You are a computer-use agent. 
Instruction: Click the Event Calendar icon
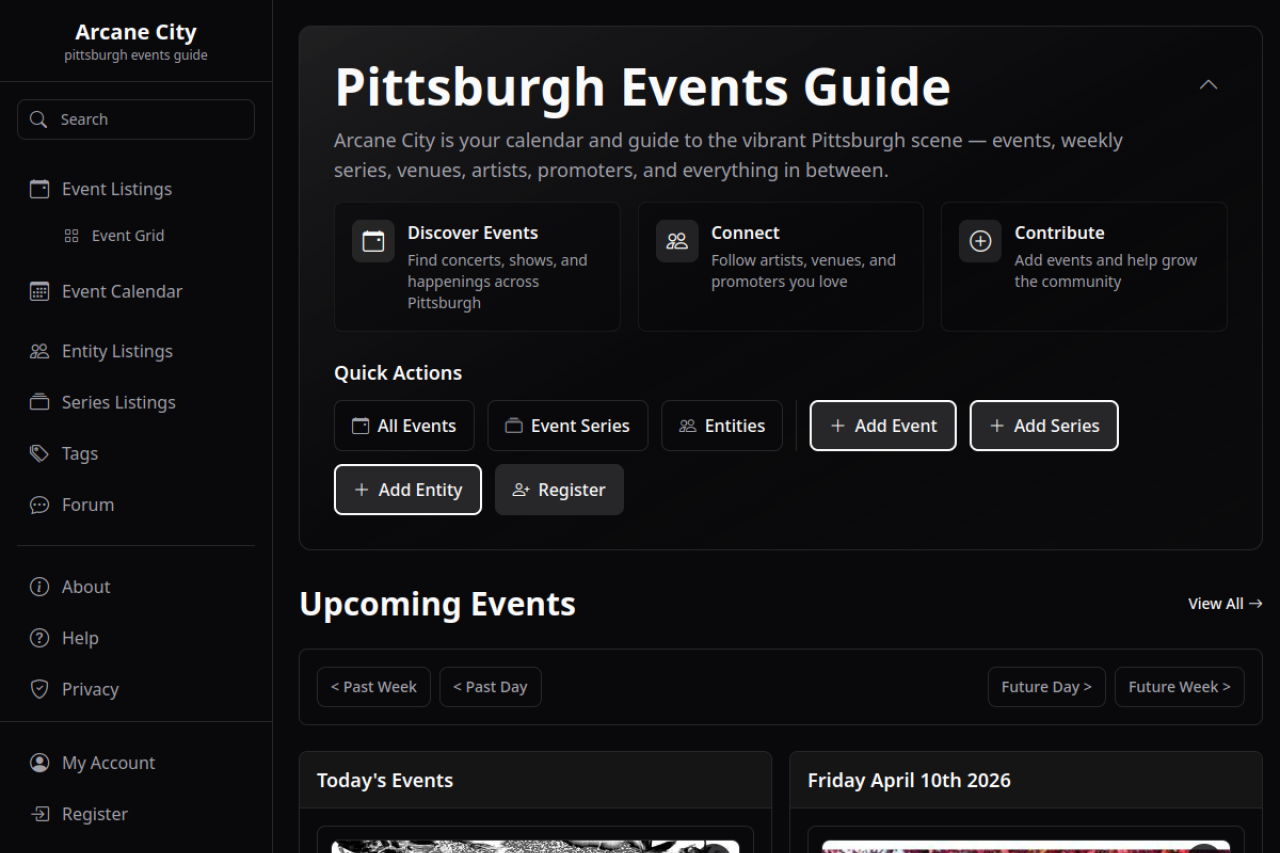(39, 291)
